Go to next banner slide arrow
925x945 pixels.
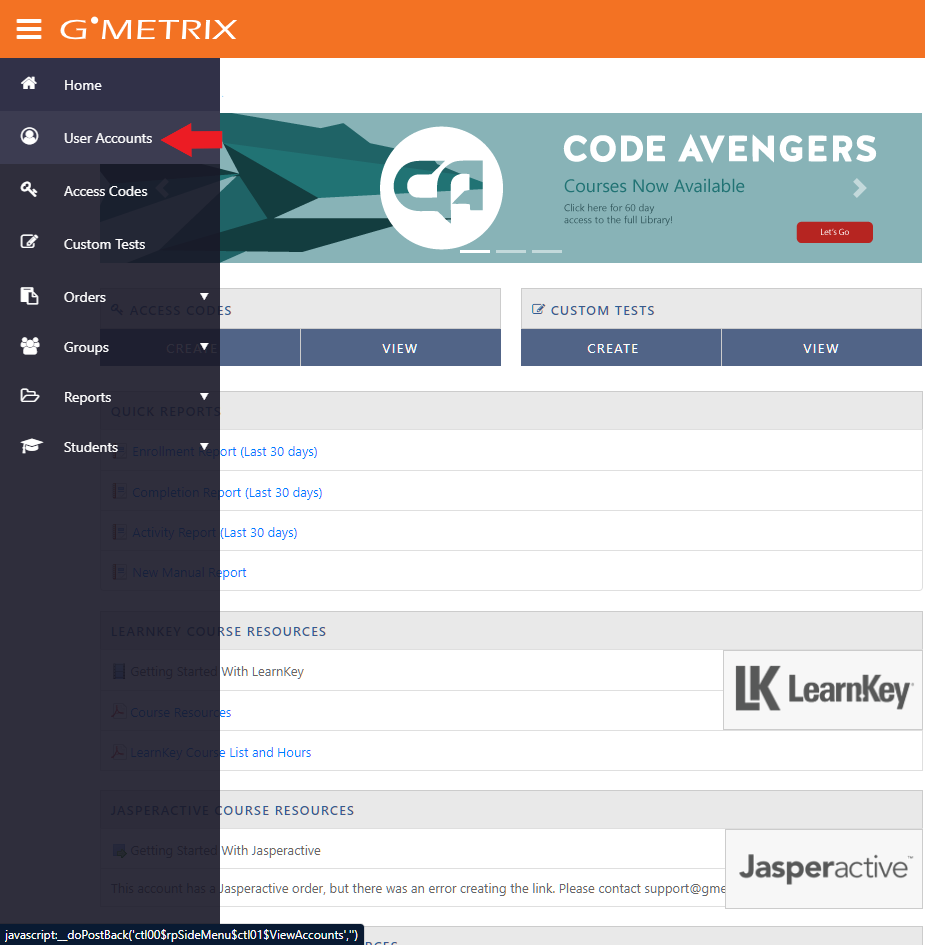(x=860, y=188)
